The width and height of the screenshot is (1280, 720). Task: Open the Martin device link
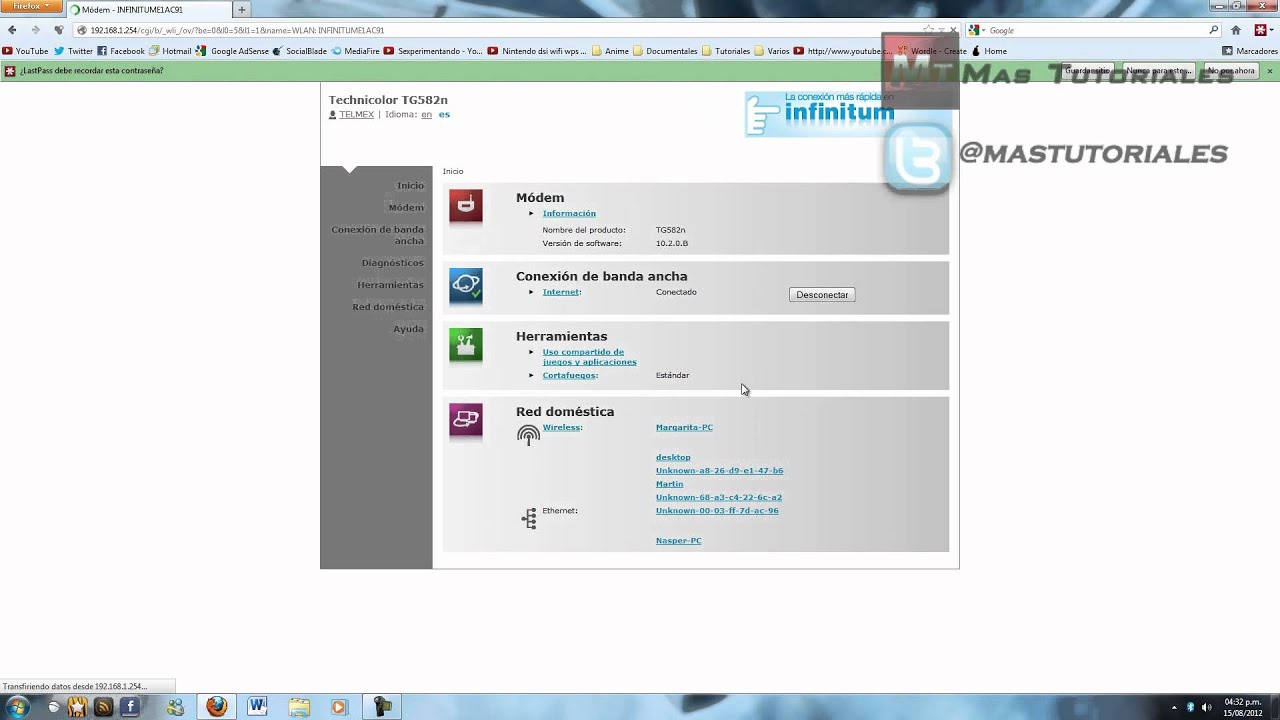669,484
